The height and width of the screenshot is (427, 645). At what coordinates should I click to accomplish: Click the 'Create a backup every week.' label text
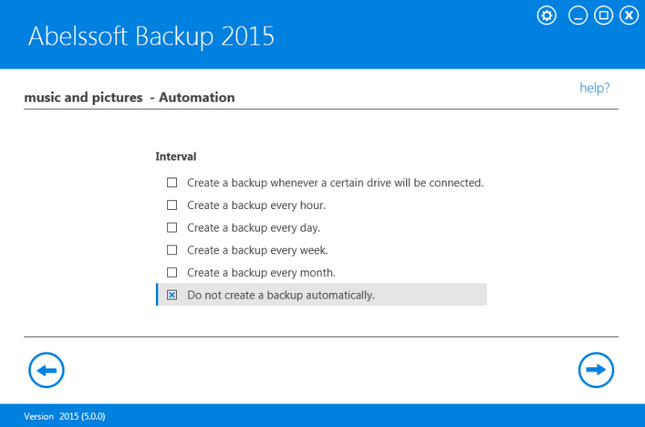click(257, 250)
